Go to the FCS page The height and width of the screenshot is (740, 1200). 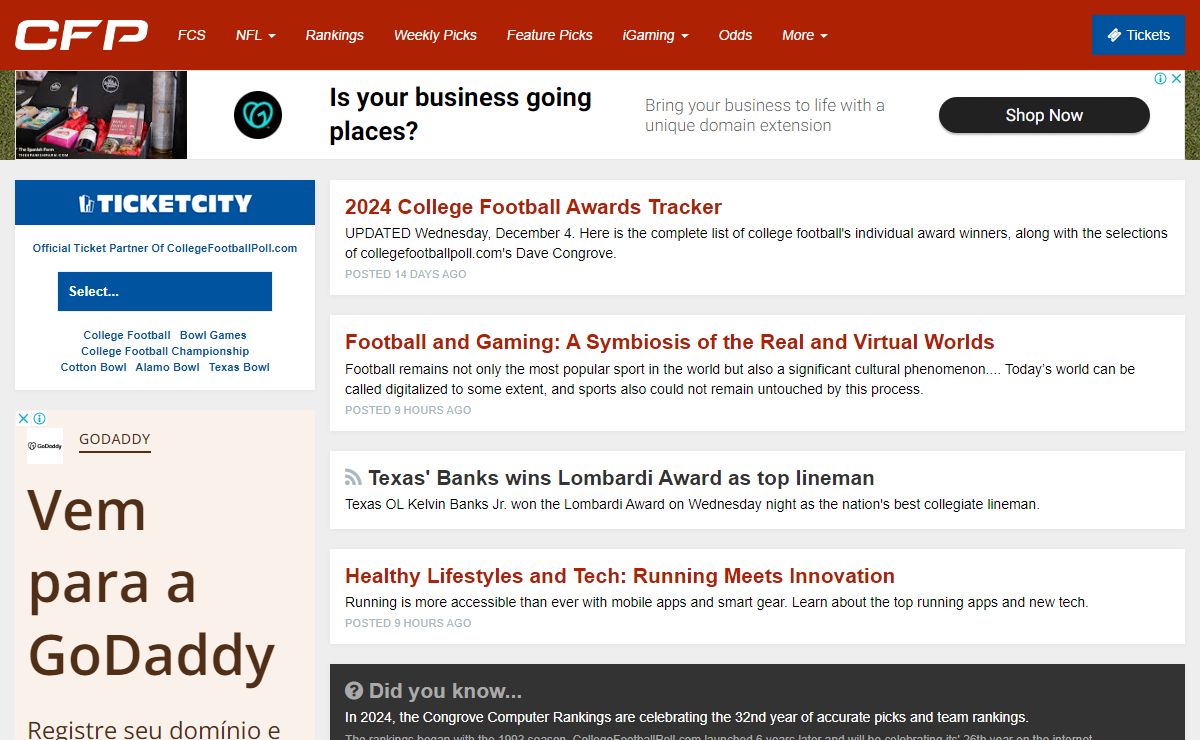(x=192, y=35)
